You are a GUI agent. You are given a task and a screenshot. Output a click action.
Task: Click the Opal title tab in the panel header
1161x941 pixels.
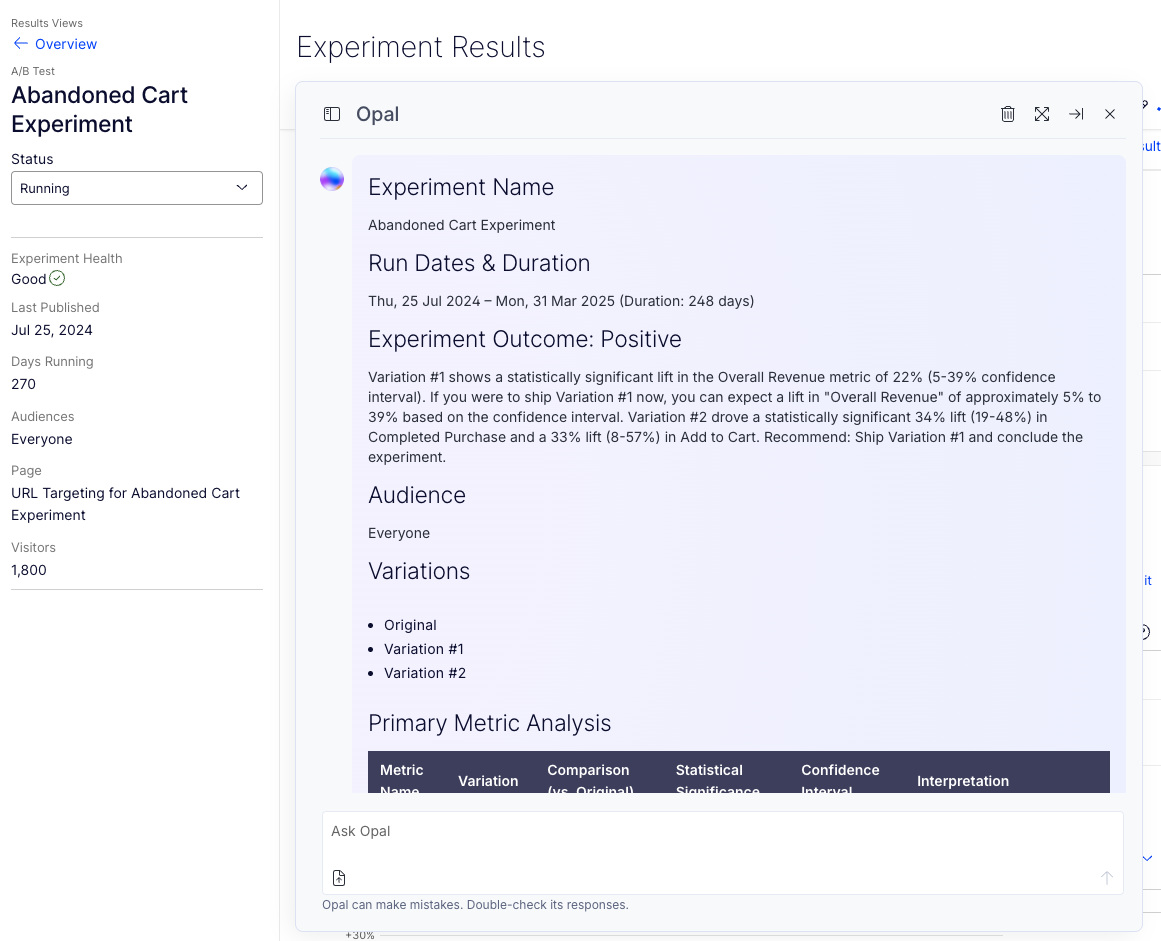click(377, 114)
